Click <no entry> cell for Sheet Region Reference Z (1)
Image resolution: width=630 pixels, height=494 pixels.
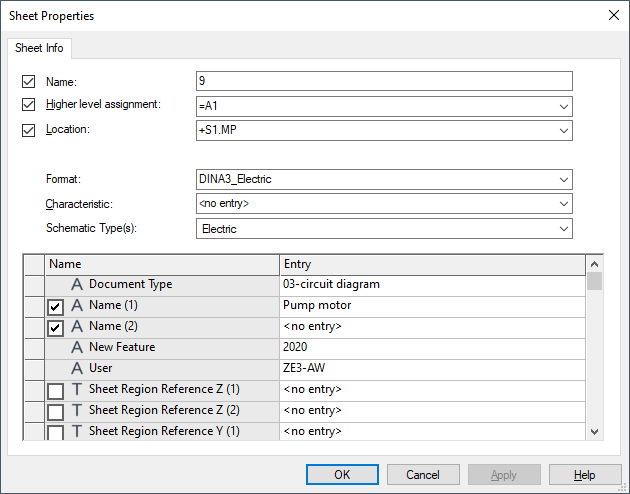pyautogui.click(x=433, y=389)
